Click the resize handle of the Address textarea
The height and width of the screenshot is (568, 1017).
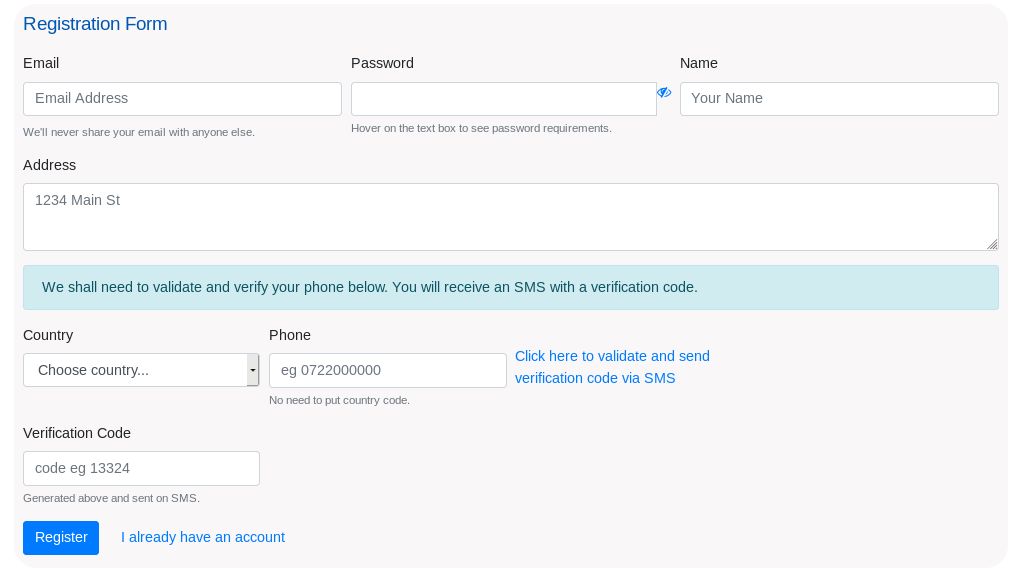(x=992, y=244)
